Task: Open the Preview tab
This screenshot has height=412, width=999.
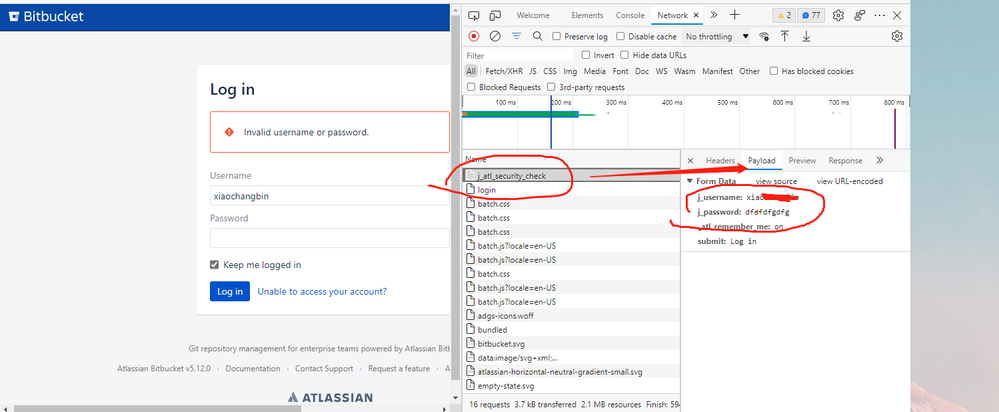Action: (x=802, y=160)
